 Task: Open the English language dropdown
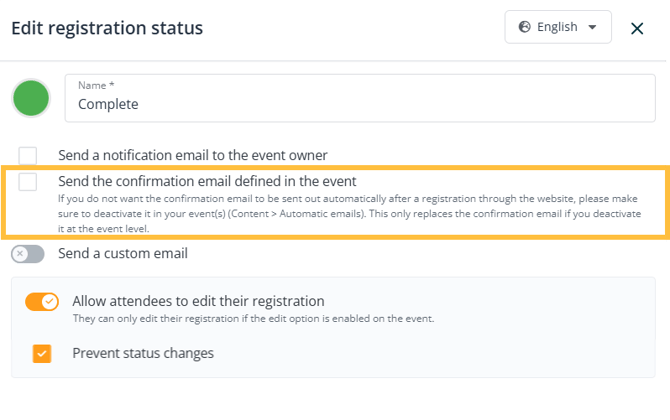point(558,28)
